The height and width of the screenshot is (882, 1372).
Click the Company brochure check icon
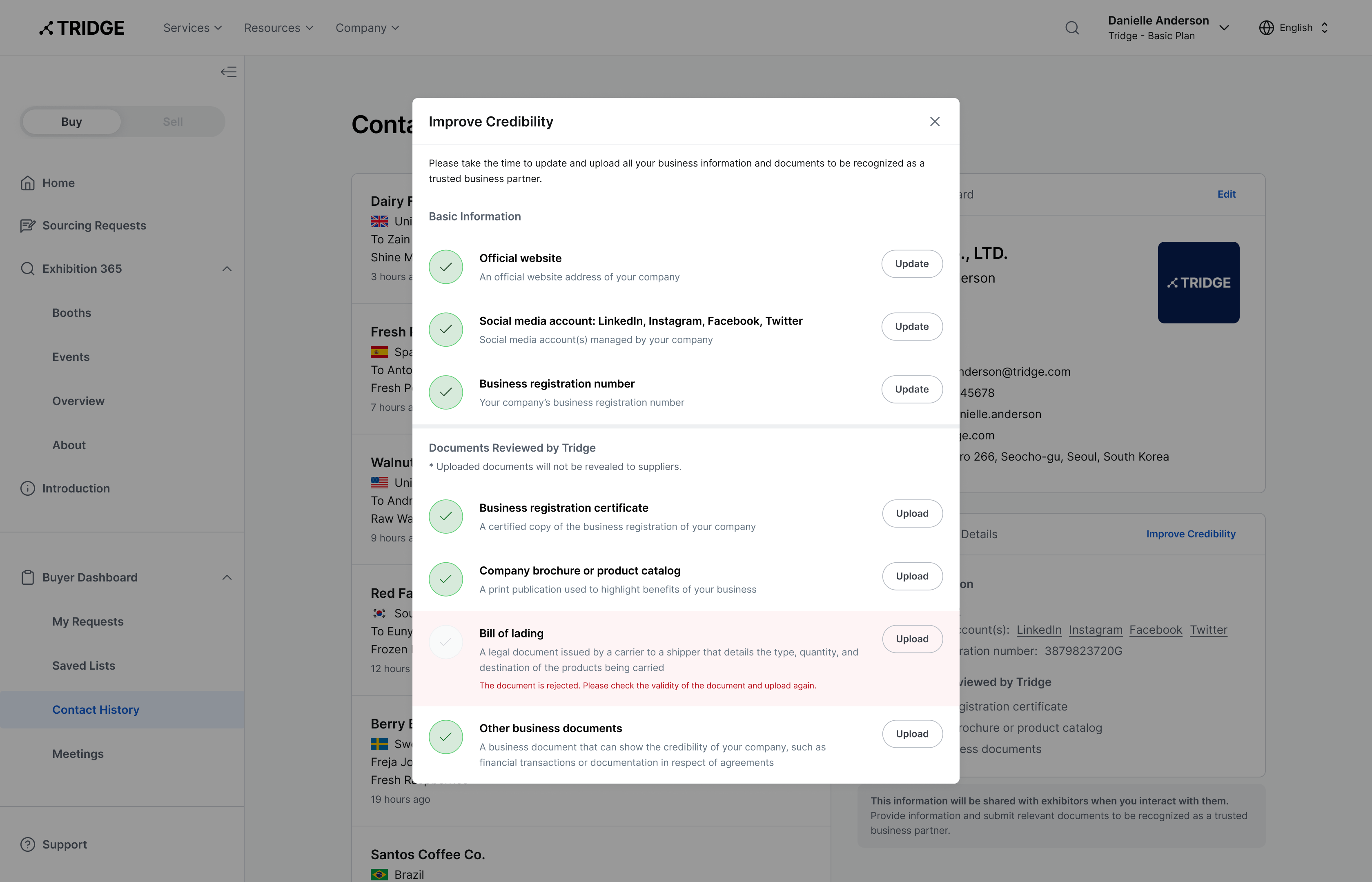(446, 579)
